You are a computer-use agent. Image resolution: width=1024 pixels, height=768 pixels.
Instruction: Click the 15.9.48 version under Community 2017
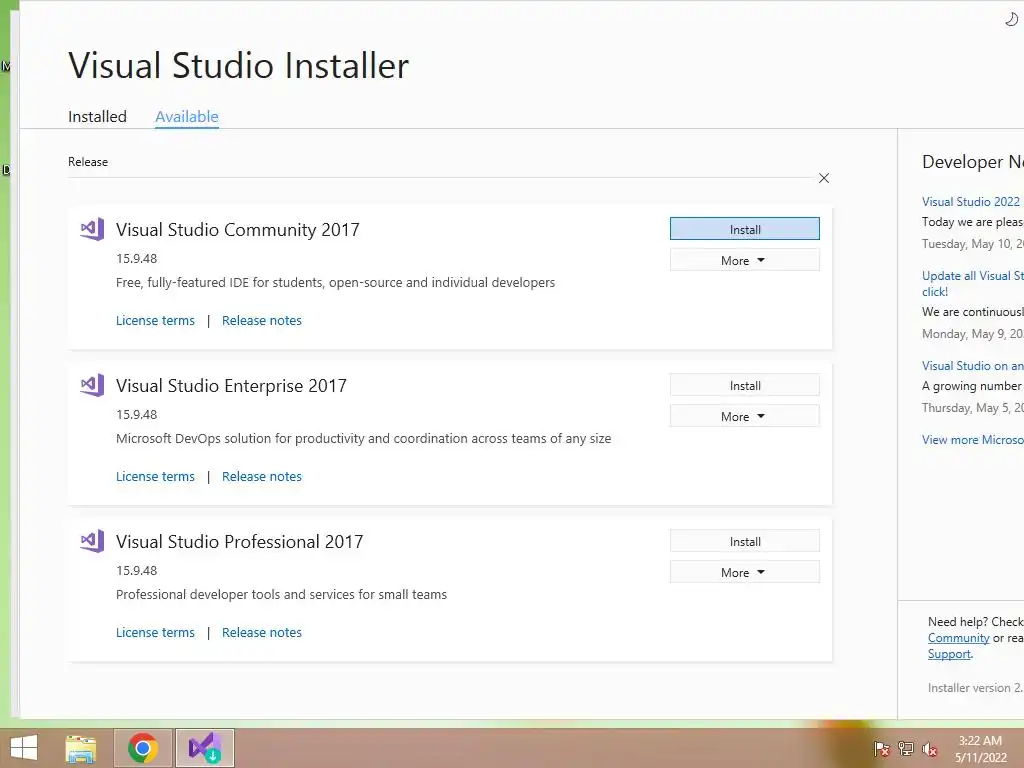click(136, 259)
